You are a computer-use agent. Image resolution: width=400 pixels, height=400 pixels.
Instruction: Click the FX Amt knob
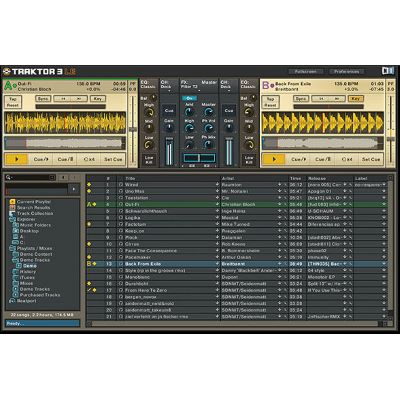(189, 112)
